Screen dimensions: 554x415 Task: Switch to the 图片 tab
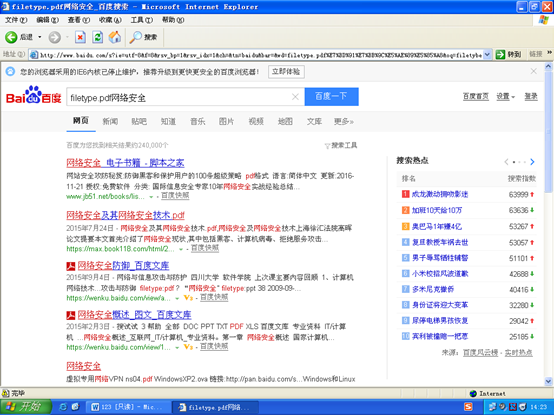click(x=226, y=122)
